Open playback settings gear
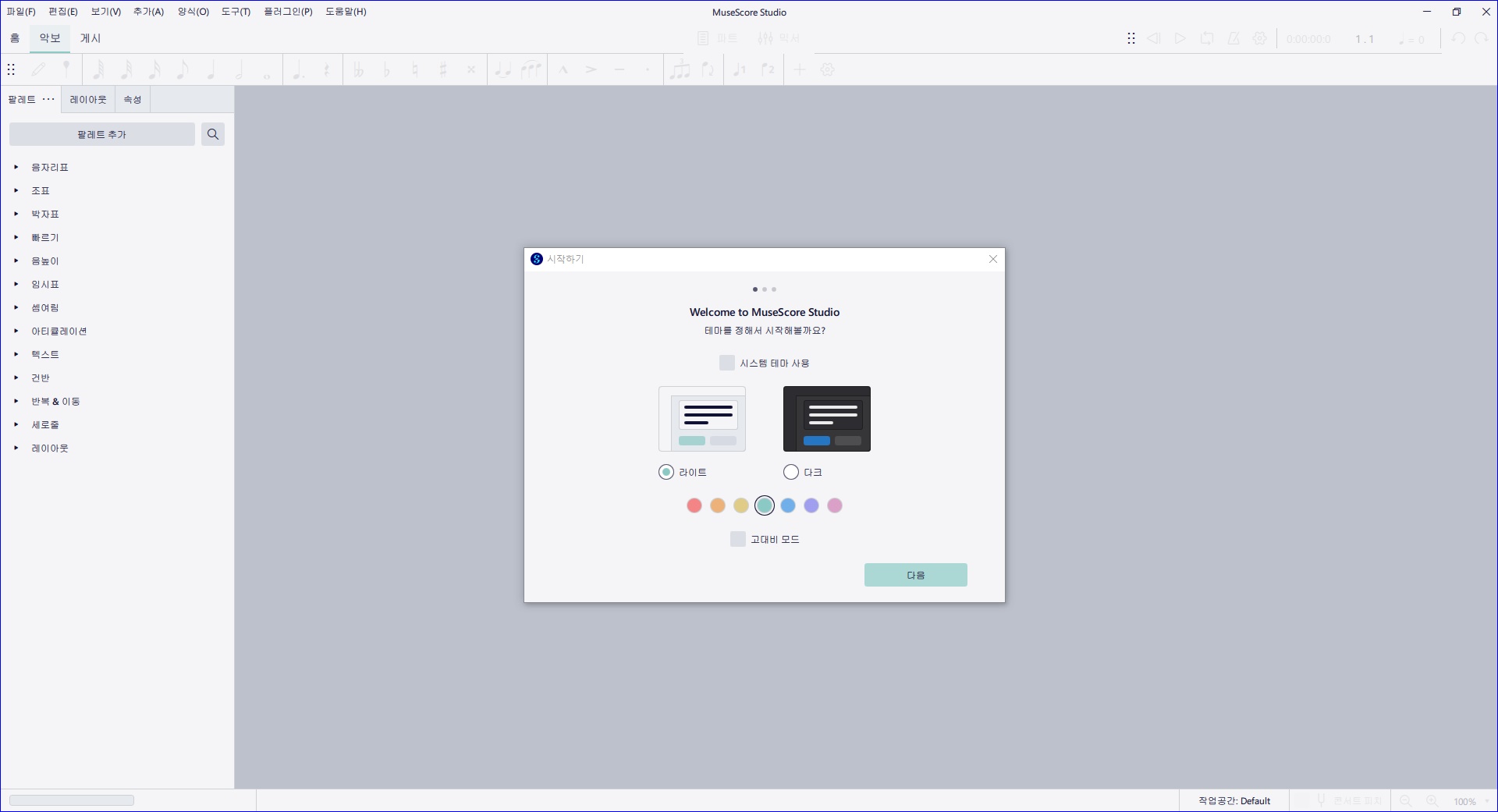The width and height of the screenshot is (1498, 812). pyautogui.click(x=1260, y=38)
